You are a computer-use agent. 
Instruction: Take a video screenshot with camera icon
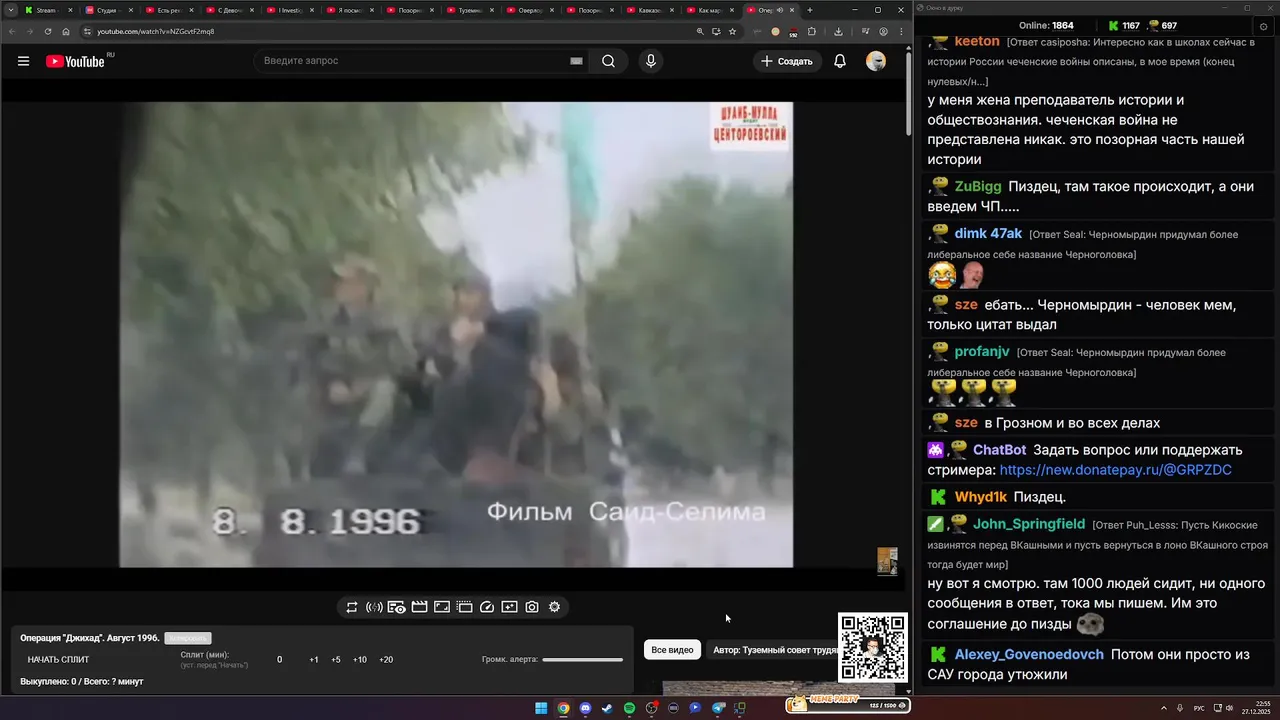click(532, 607)
